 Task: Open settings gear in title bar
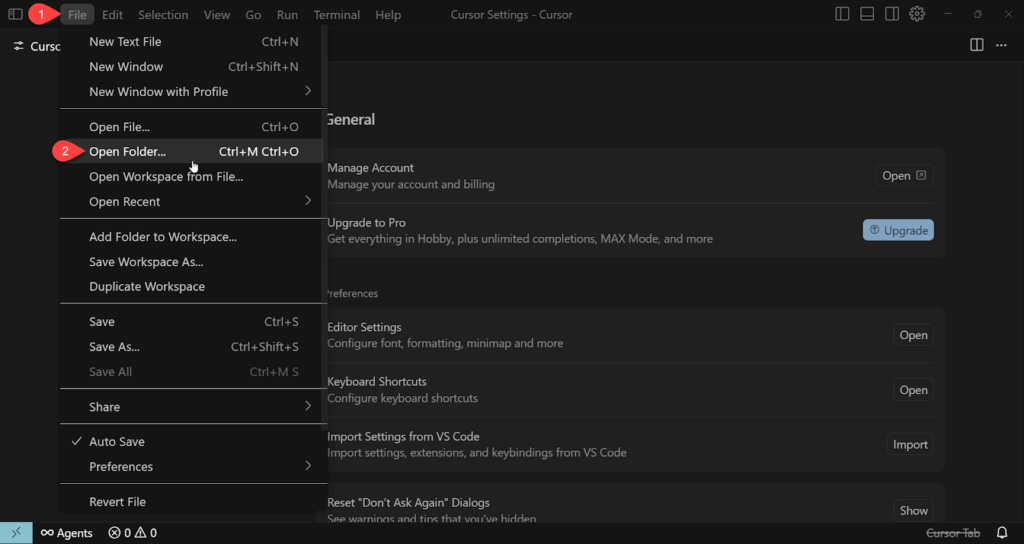[x=918, y=14]
